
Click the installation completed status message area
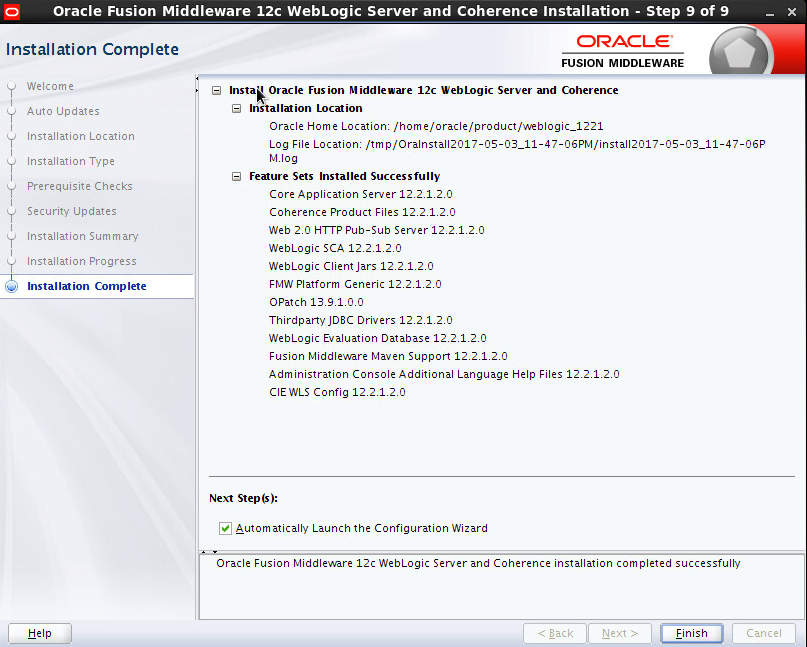coord(478,563)
